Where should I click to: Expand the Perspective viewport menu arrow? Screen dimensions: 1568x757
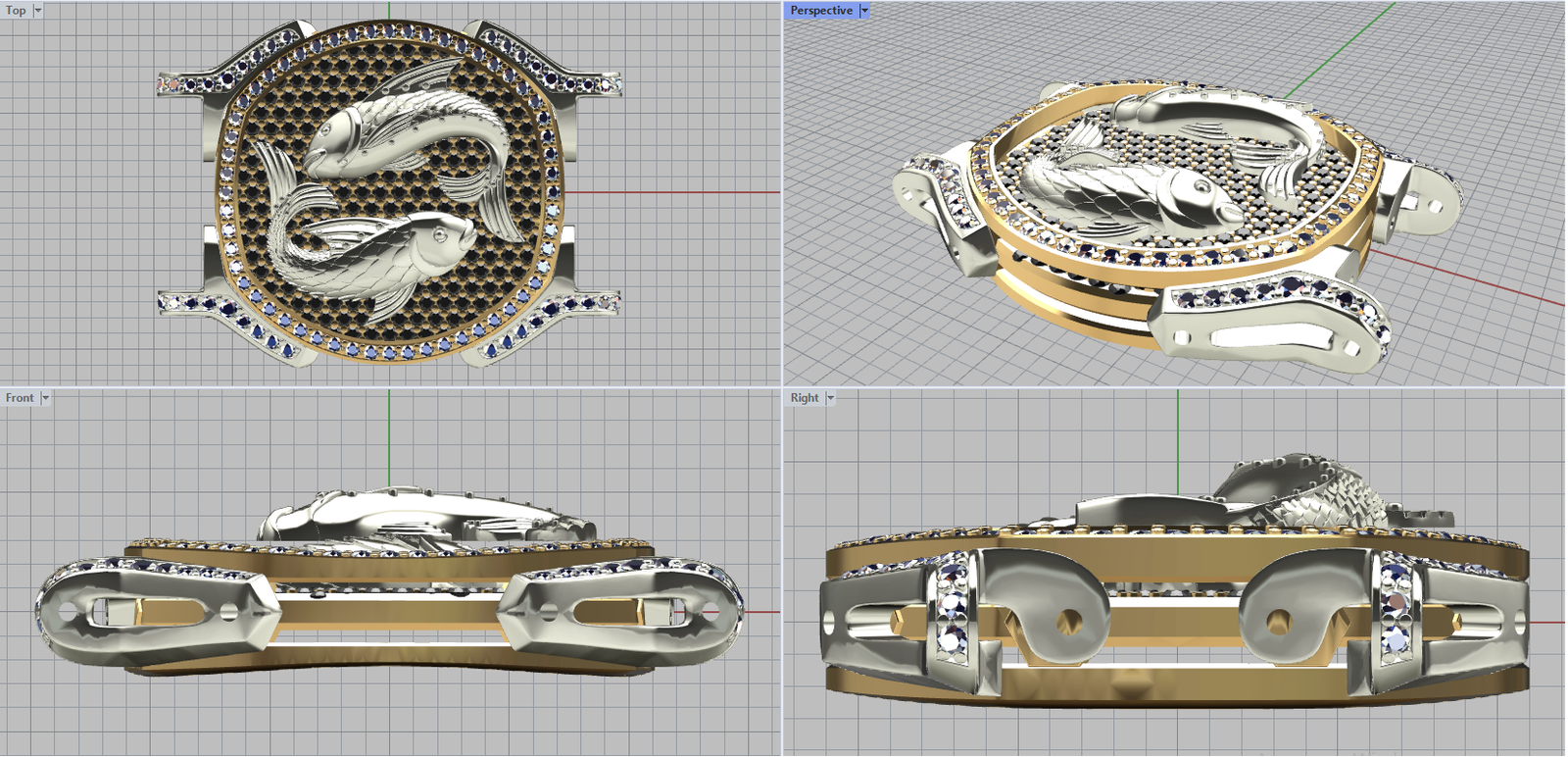point(864,11)
